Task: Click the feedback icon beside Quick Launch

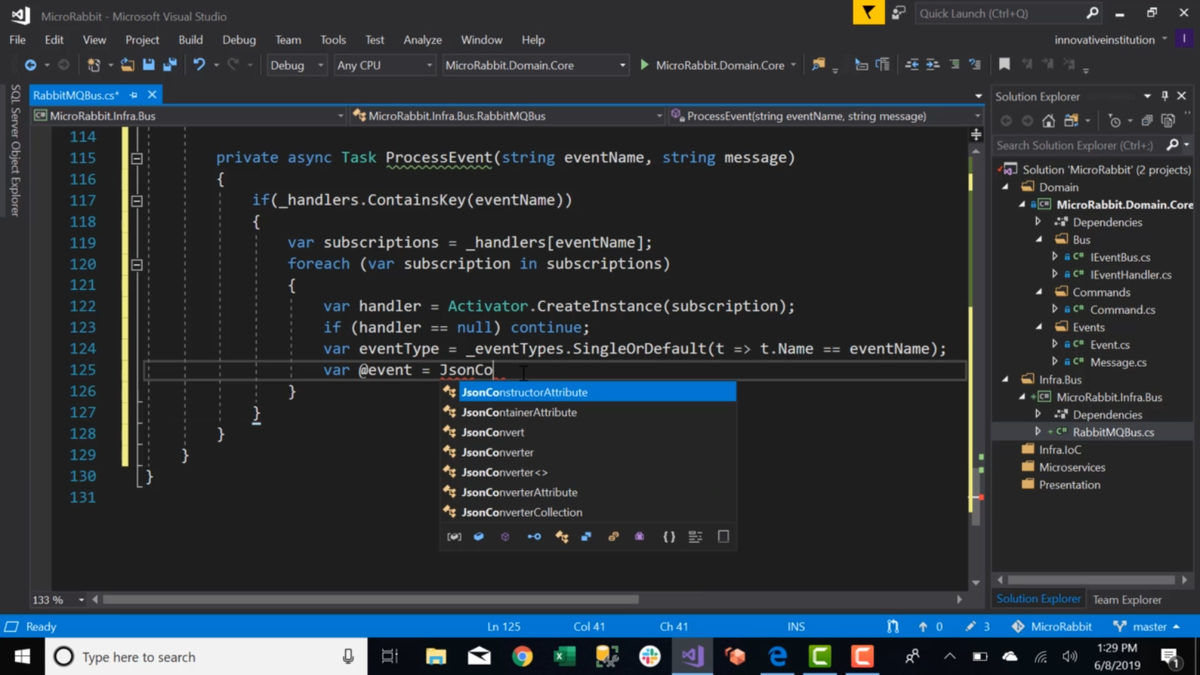Action: coord(898,13)
